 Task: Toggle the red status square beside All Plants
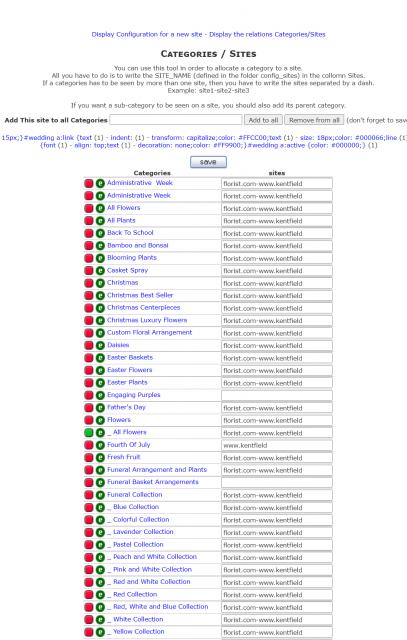tap(89, 221)
